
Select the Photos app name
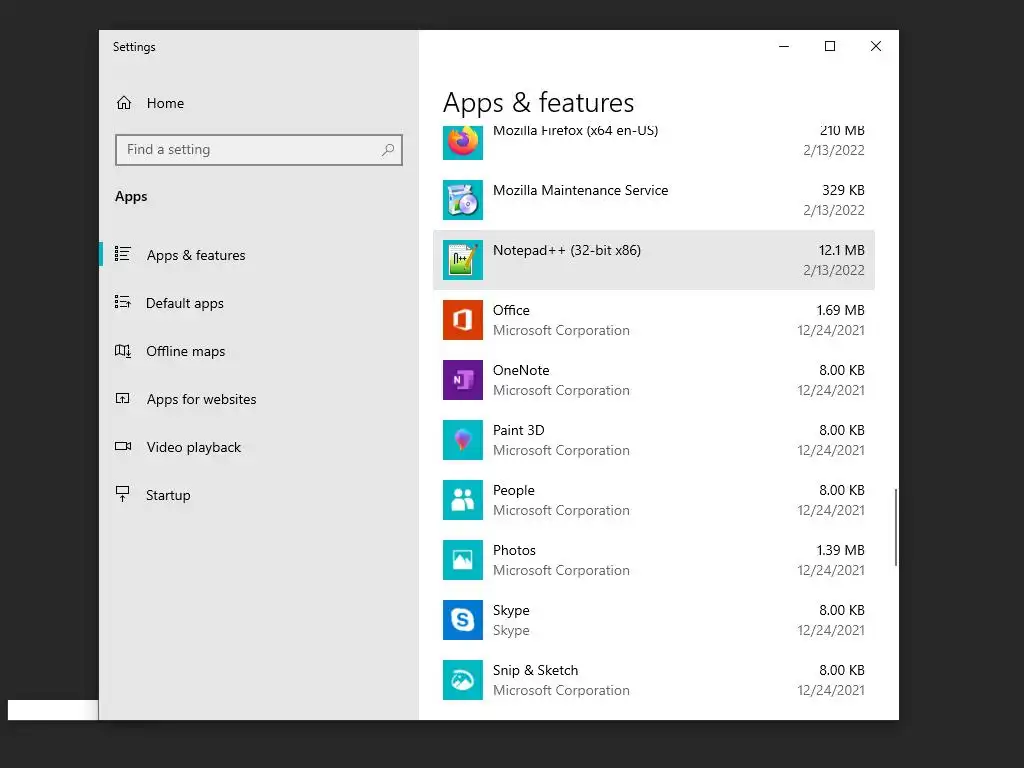pos(515,551)
